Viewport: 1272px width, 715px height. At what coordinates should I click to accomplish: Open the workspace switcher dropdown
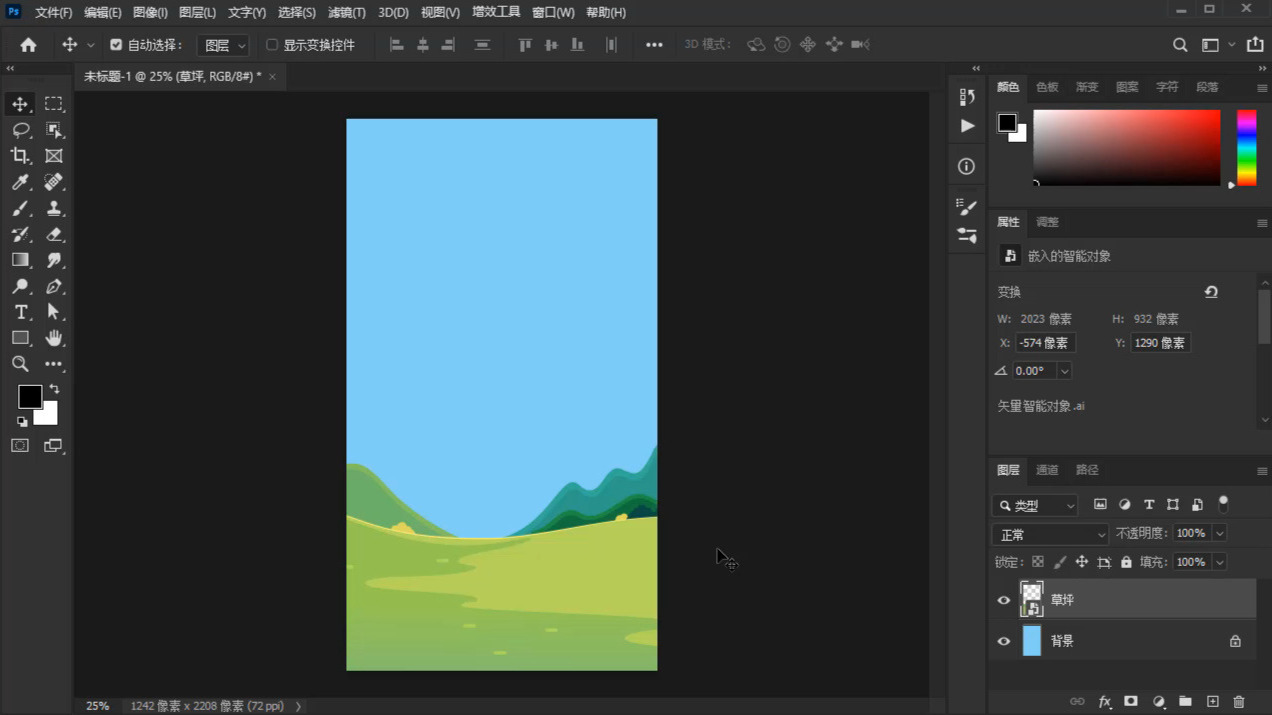[x=1217, y=45]
